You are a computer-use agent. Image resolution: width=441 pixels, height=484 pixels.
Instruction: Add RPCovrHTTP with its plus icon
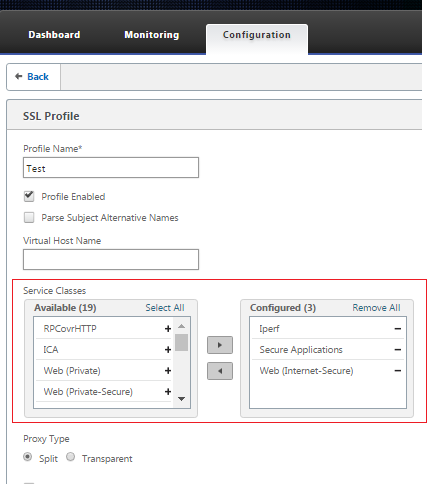[x=168, y=329]
